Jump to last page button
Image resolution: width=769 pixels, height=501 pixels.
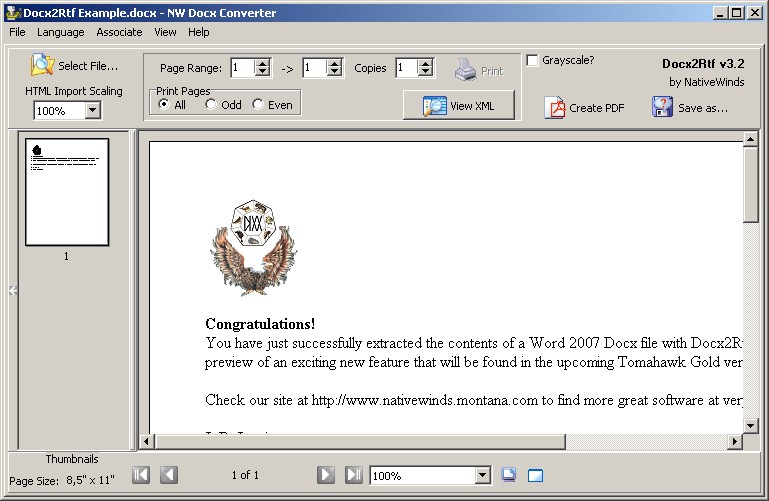pos(354,475)
